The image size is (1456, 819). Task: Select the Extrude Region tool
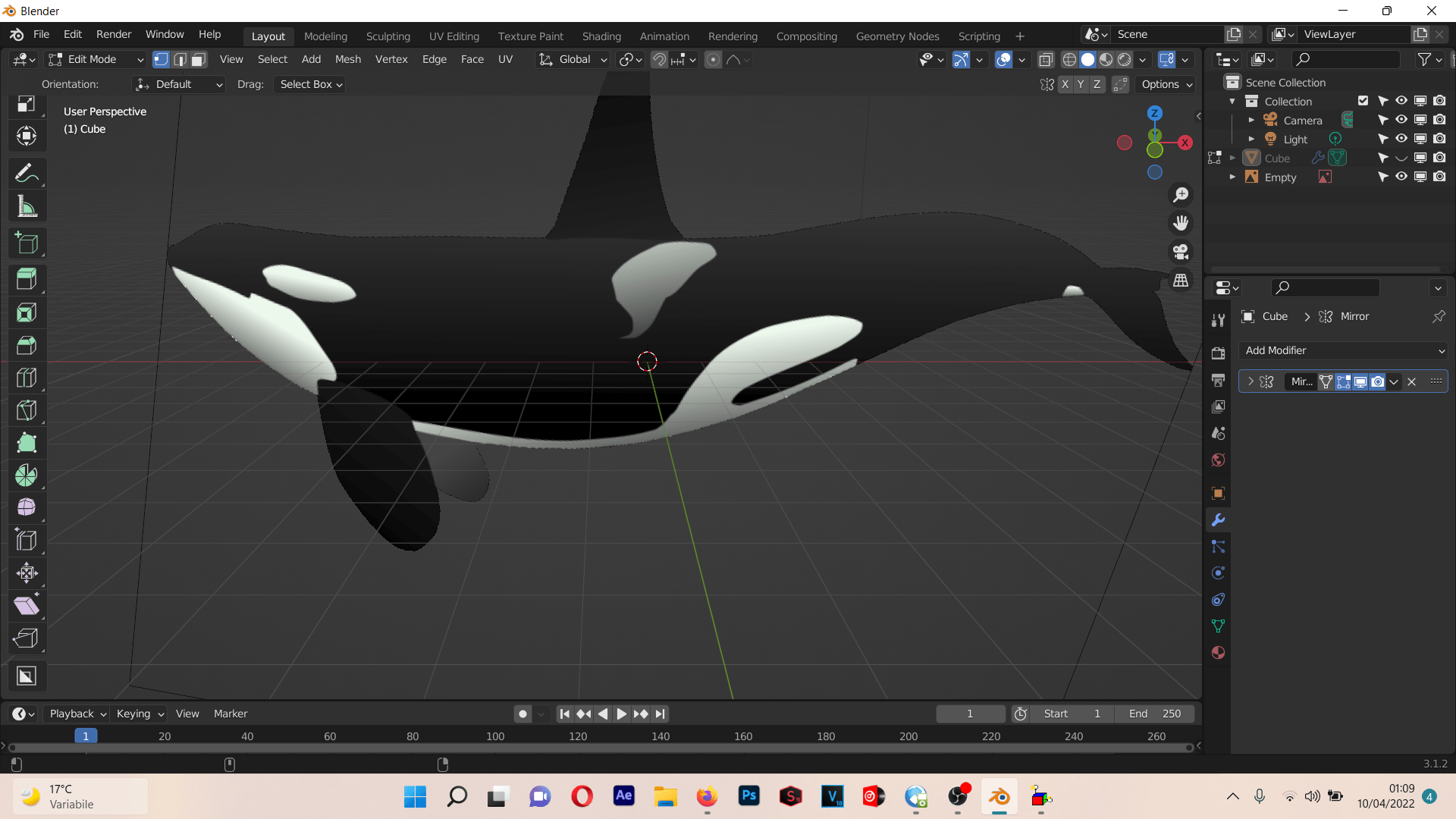(x=27, y=280)
